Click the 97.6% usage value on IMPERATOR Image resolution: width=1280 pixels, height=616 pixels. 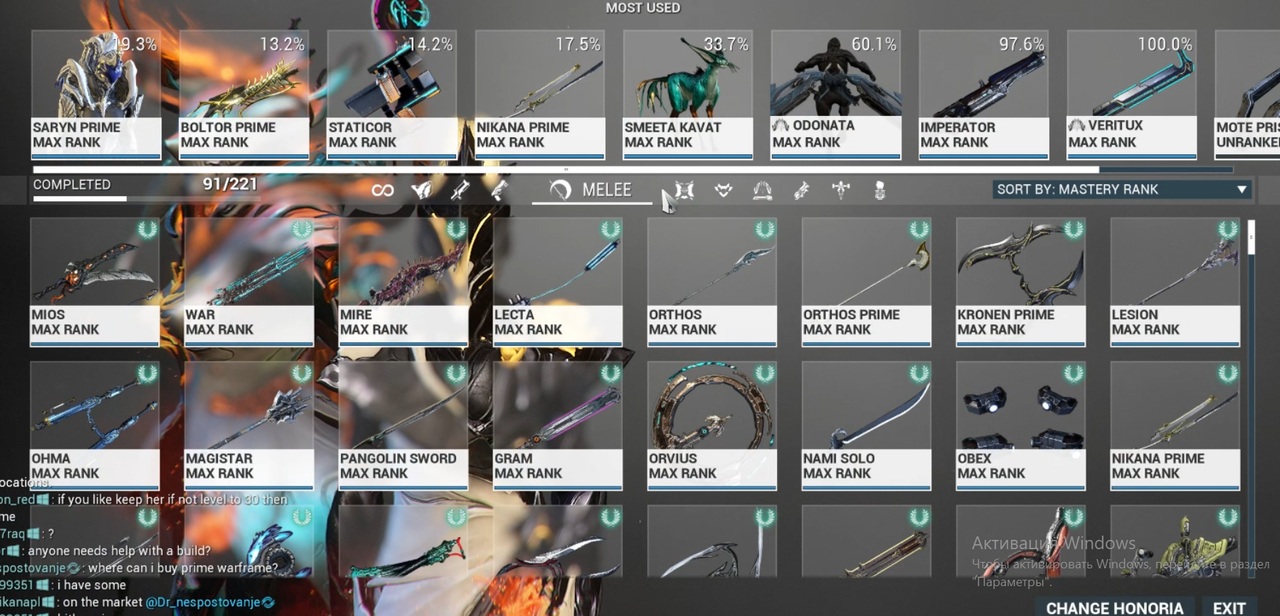[1022, 45]
